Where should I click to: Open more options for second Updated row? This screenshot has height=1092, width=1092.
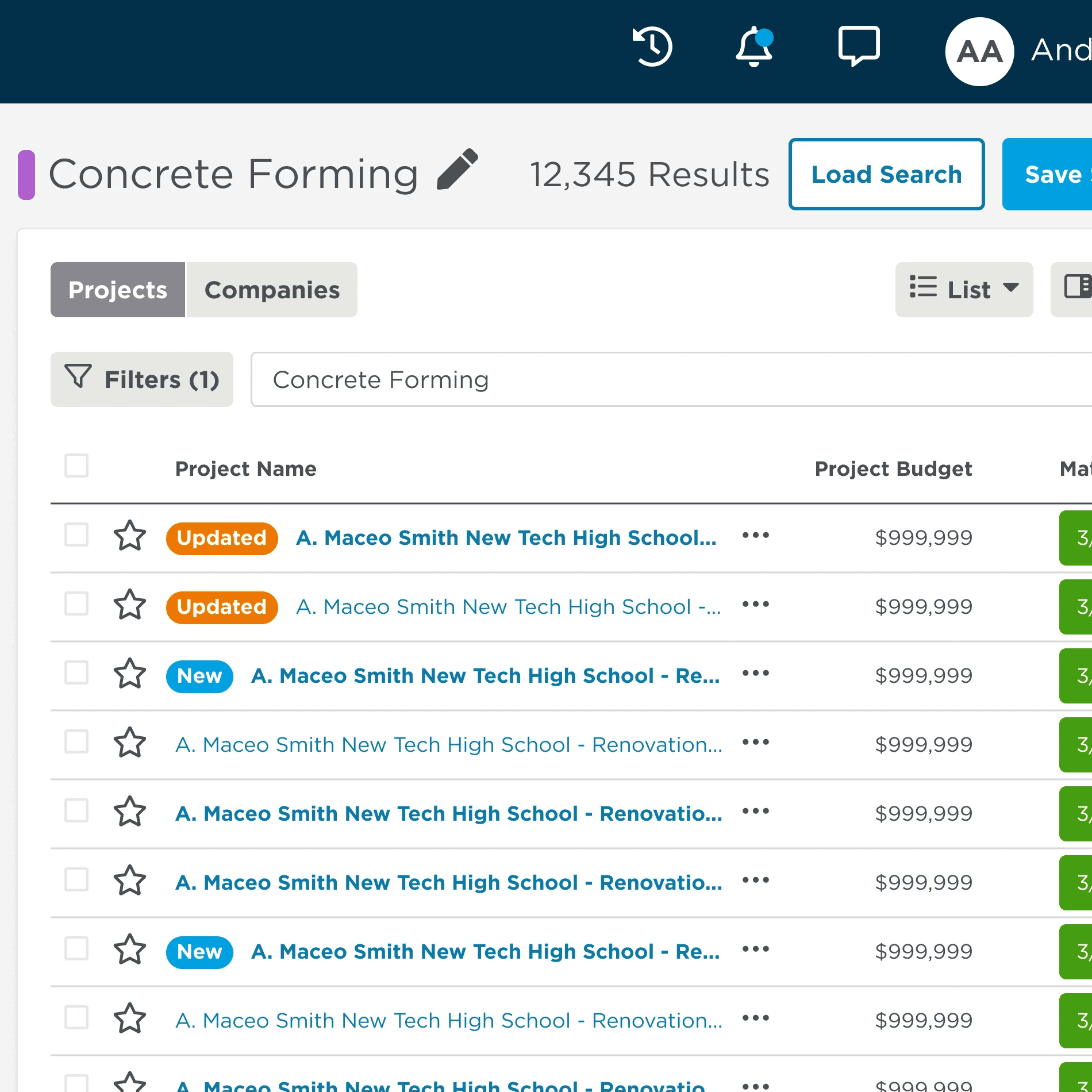(x=755, y=605)
